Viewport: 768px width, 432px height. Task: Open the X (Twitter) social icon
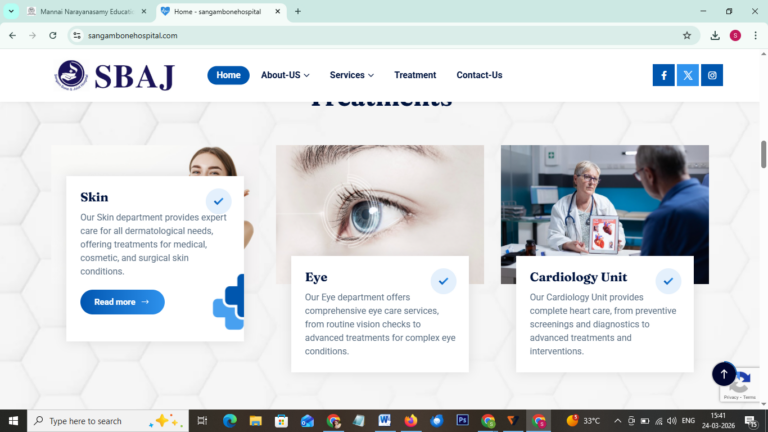tap(688, 75)
